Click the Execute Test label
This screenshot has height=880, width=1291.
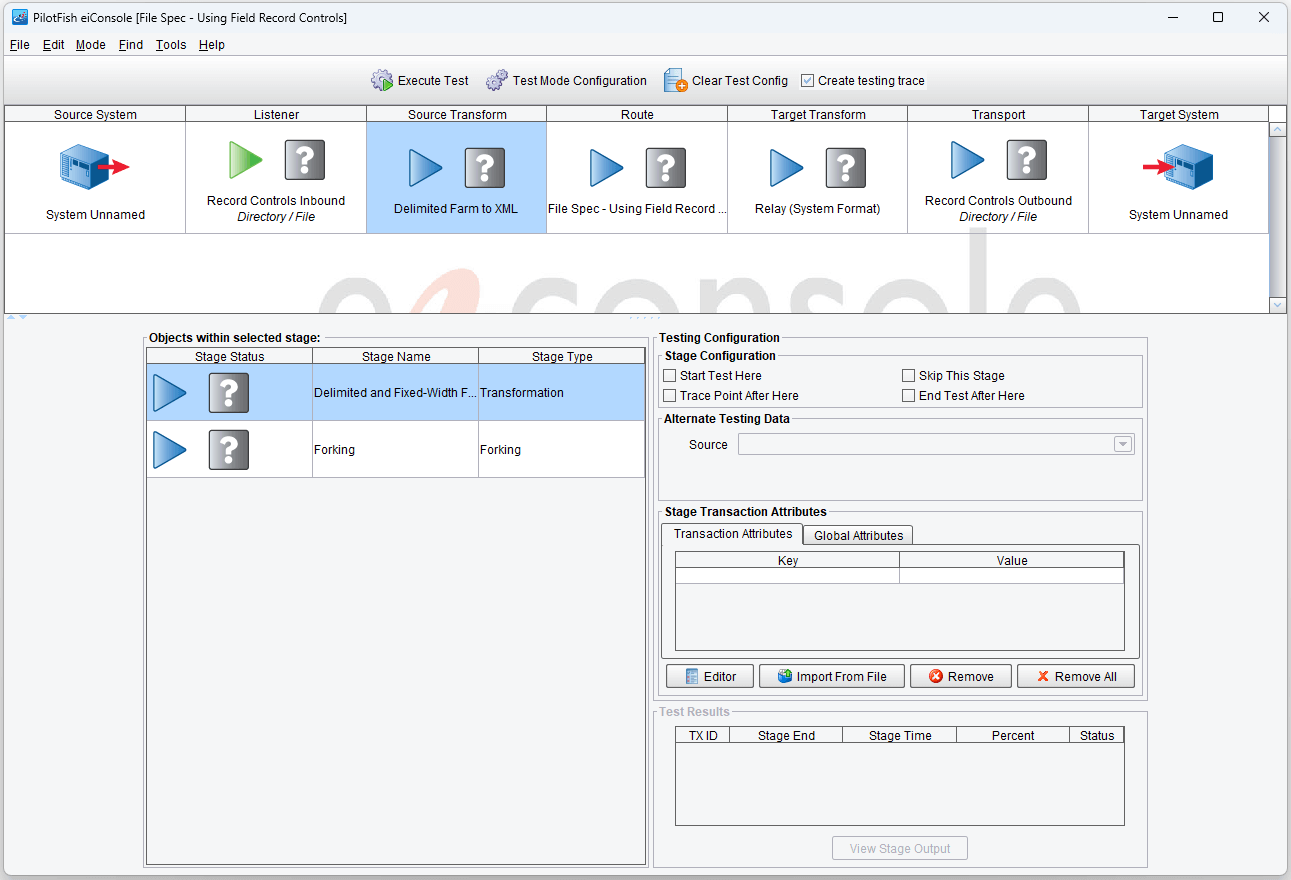(433, 81)
